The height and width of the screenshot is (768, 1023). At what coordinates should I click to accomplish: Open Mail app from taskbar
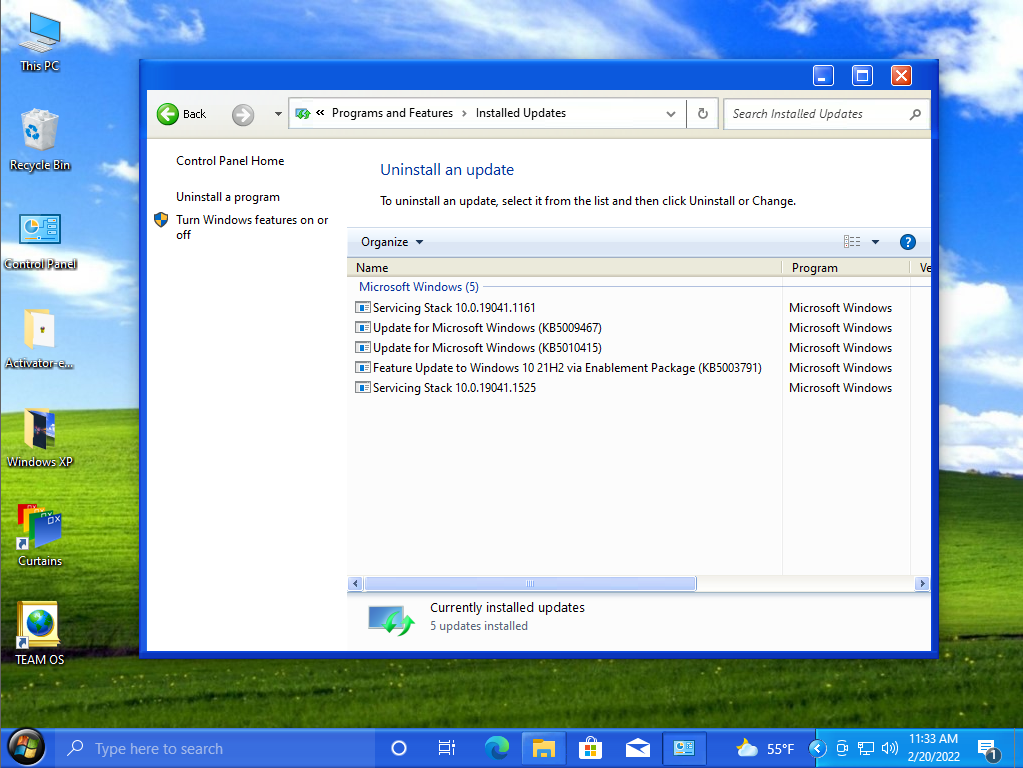pyautogui.click(x=637, y=748)
